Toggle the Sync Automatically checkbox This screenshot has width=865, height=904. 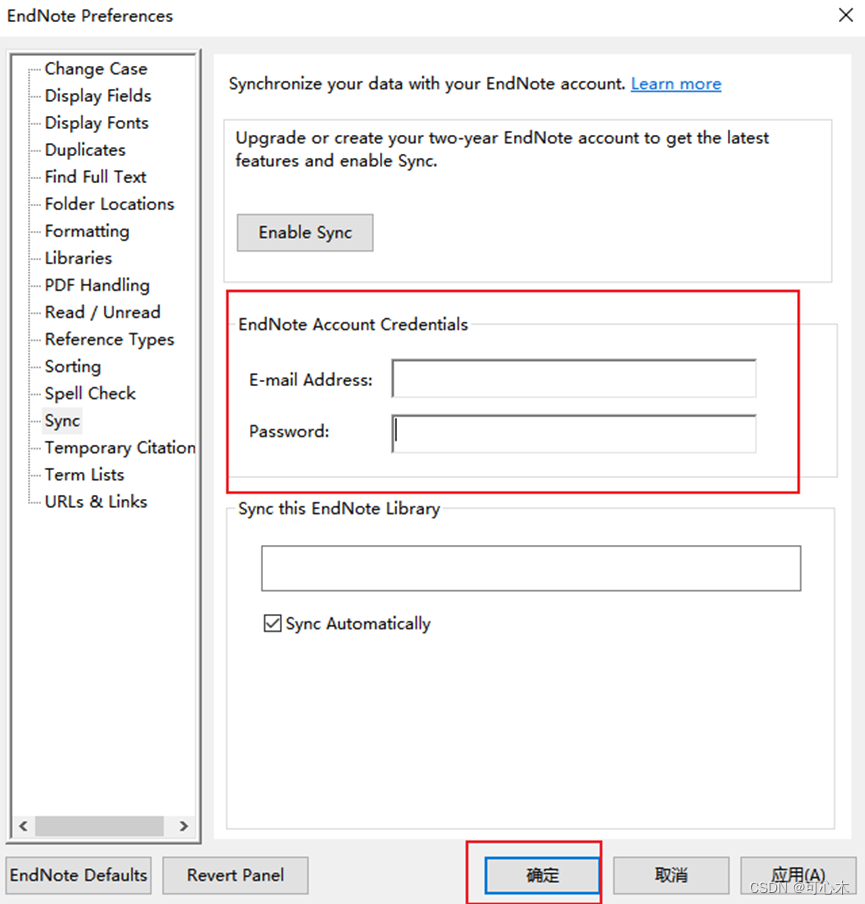point(272,623)
